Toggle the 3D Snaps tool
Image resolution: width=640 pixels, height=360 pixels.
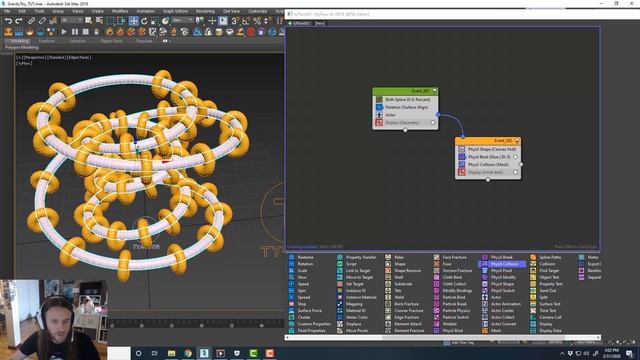235,21
